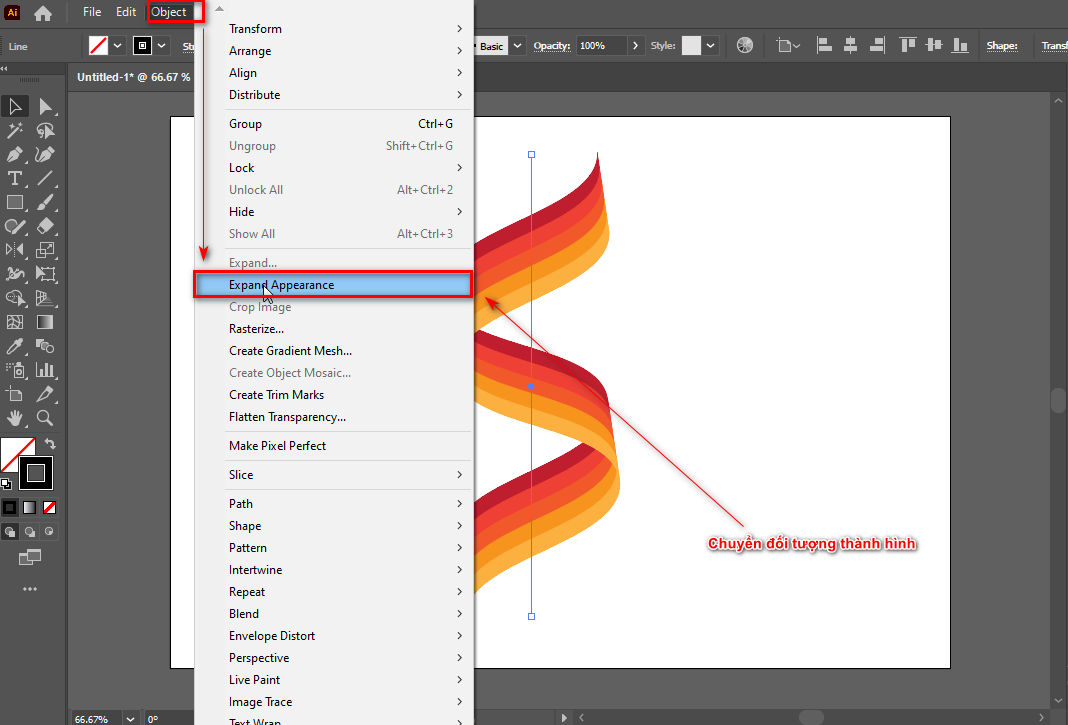
Task: Switch to Draw Behind mode
Action: pyautogui.click(x=30, y=532)
